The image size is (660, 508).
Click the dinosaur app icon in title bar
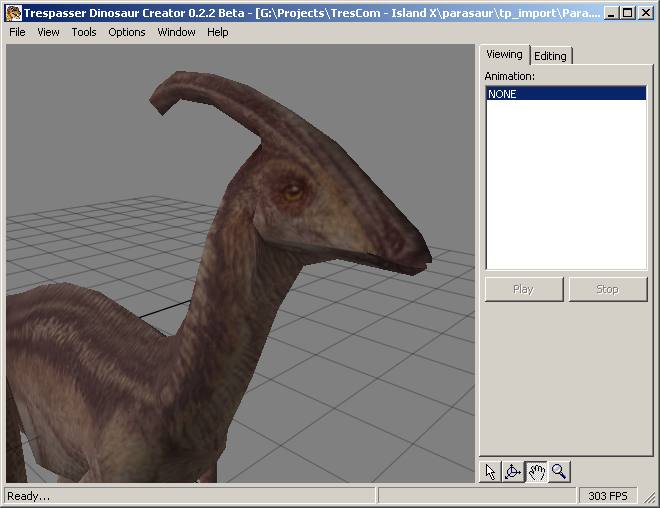(13, 13)
